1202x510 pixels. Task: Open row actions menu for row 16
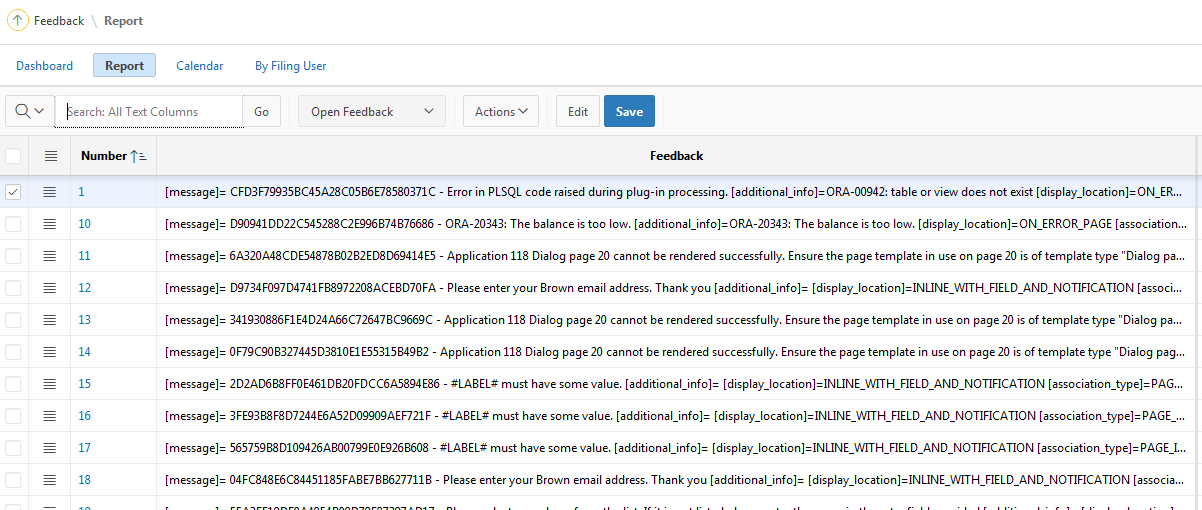pyautogui.click(x=50, y=416)
